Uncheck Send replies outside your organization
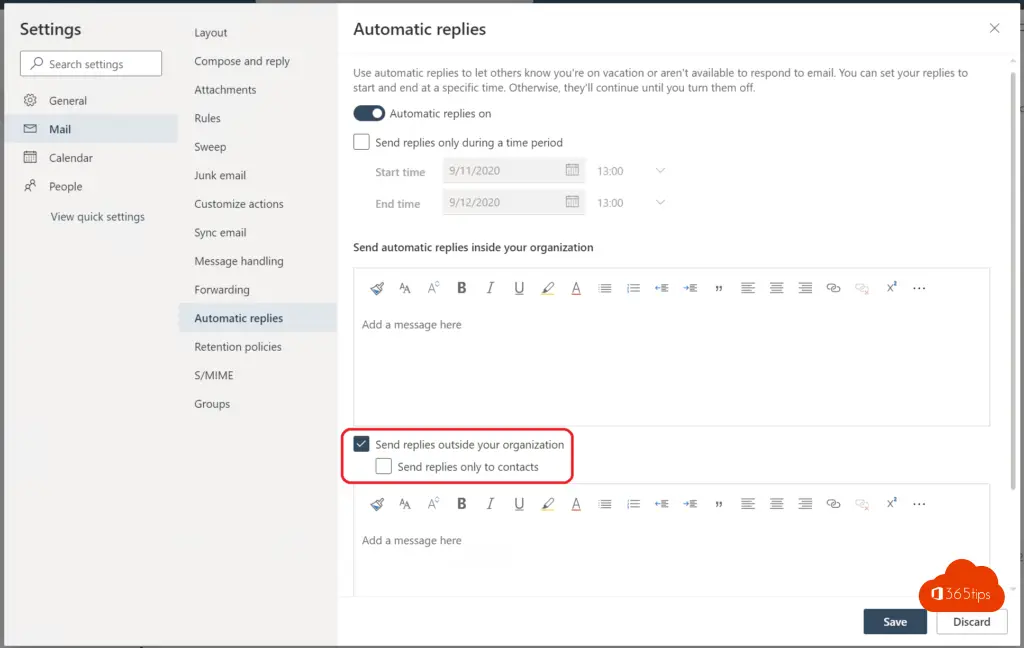 362,445
